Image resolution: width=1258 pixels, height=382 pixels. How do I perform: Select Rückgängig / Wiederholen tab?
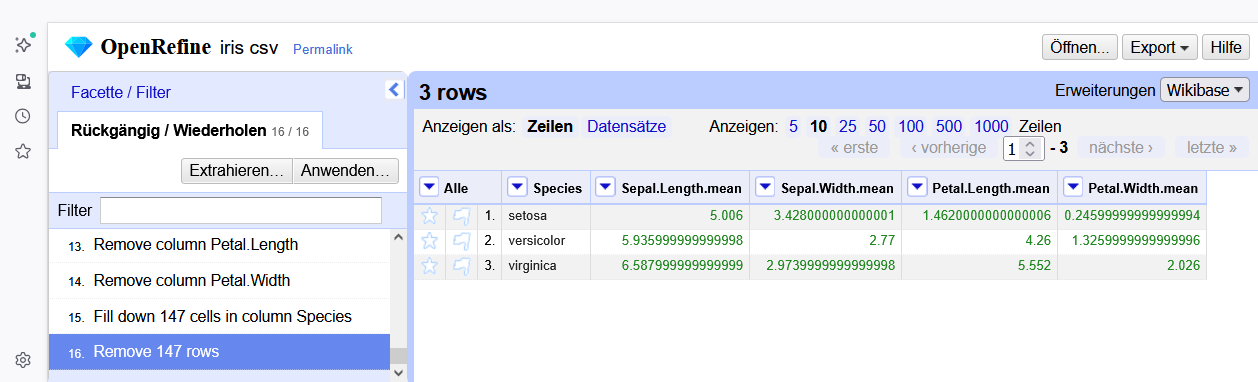[190, 130]
